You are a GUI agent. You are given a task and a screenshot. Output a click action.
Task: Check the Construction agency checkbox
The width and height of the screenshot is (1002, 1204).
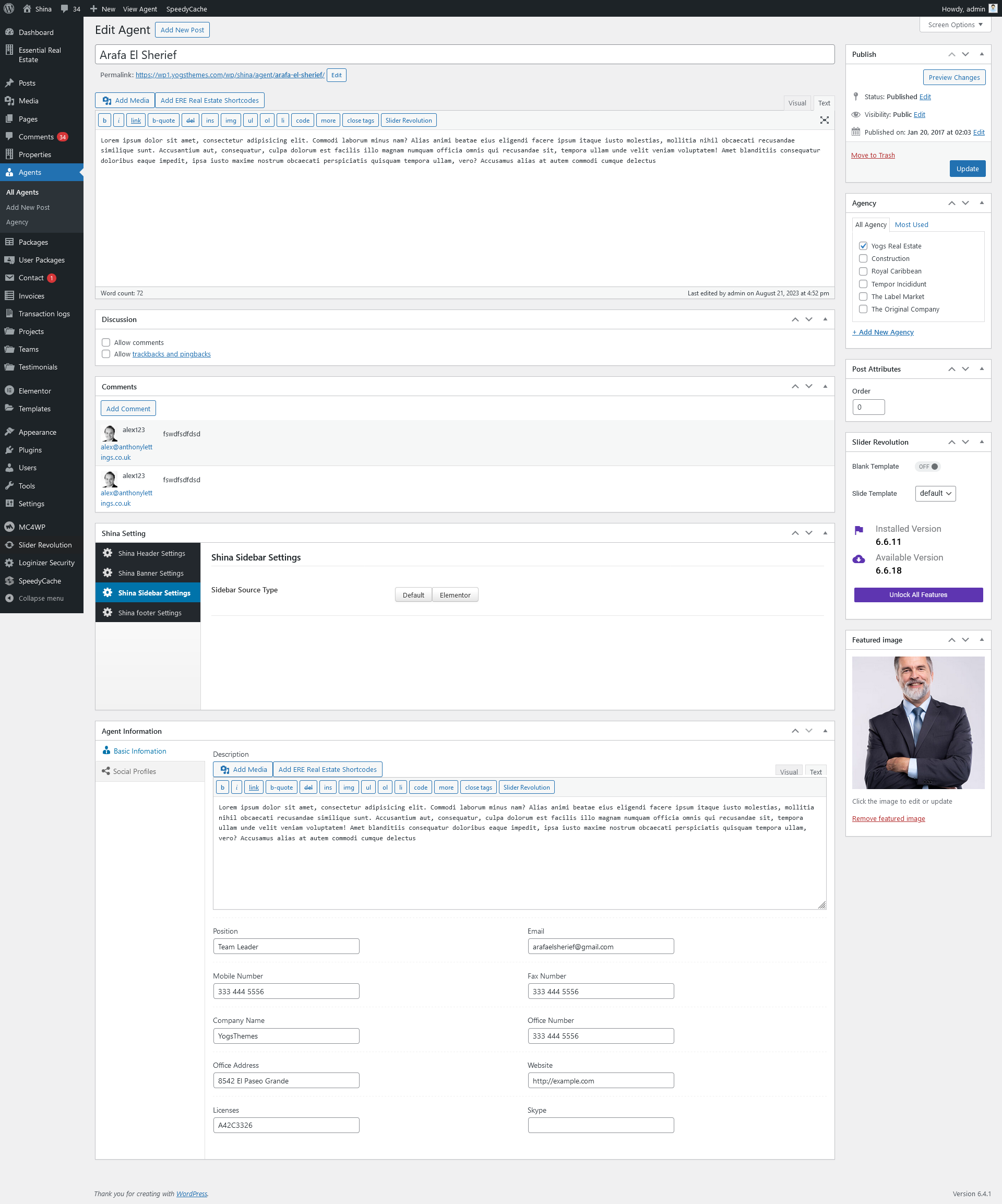pos(863,258)
